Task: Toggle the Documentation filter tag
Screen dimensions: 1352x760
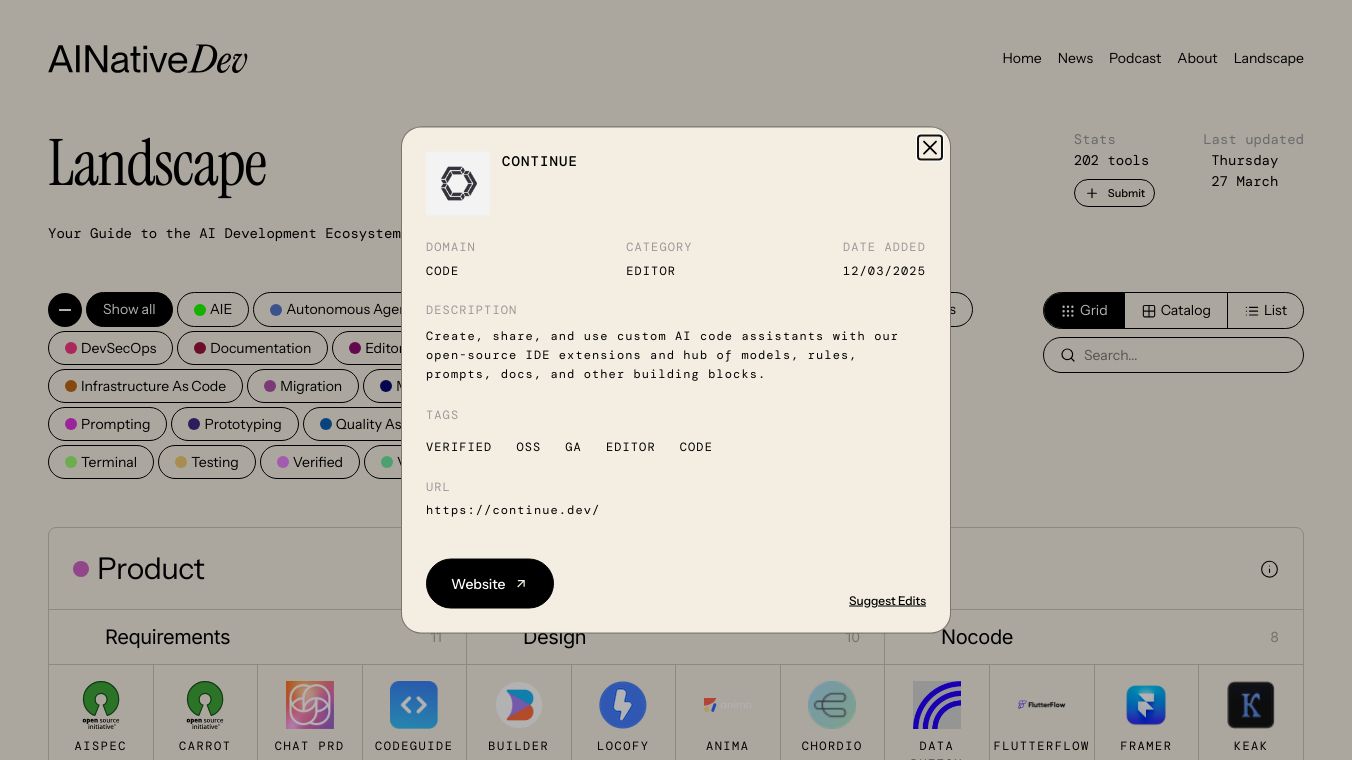Action: [252, 348]
